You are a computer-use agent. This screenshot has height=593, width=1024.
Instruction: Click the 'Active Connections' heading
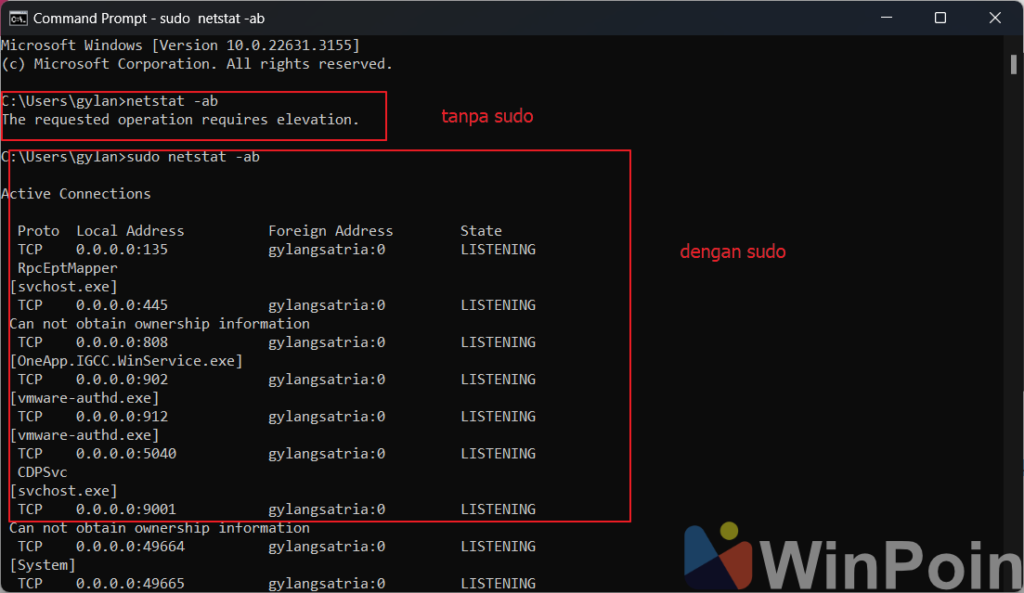tap(76, 194)
